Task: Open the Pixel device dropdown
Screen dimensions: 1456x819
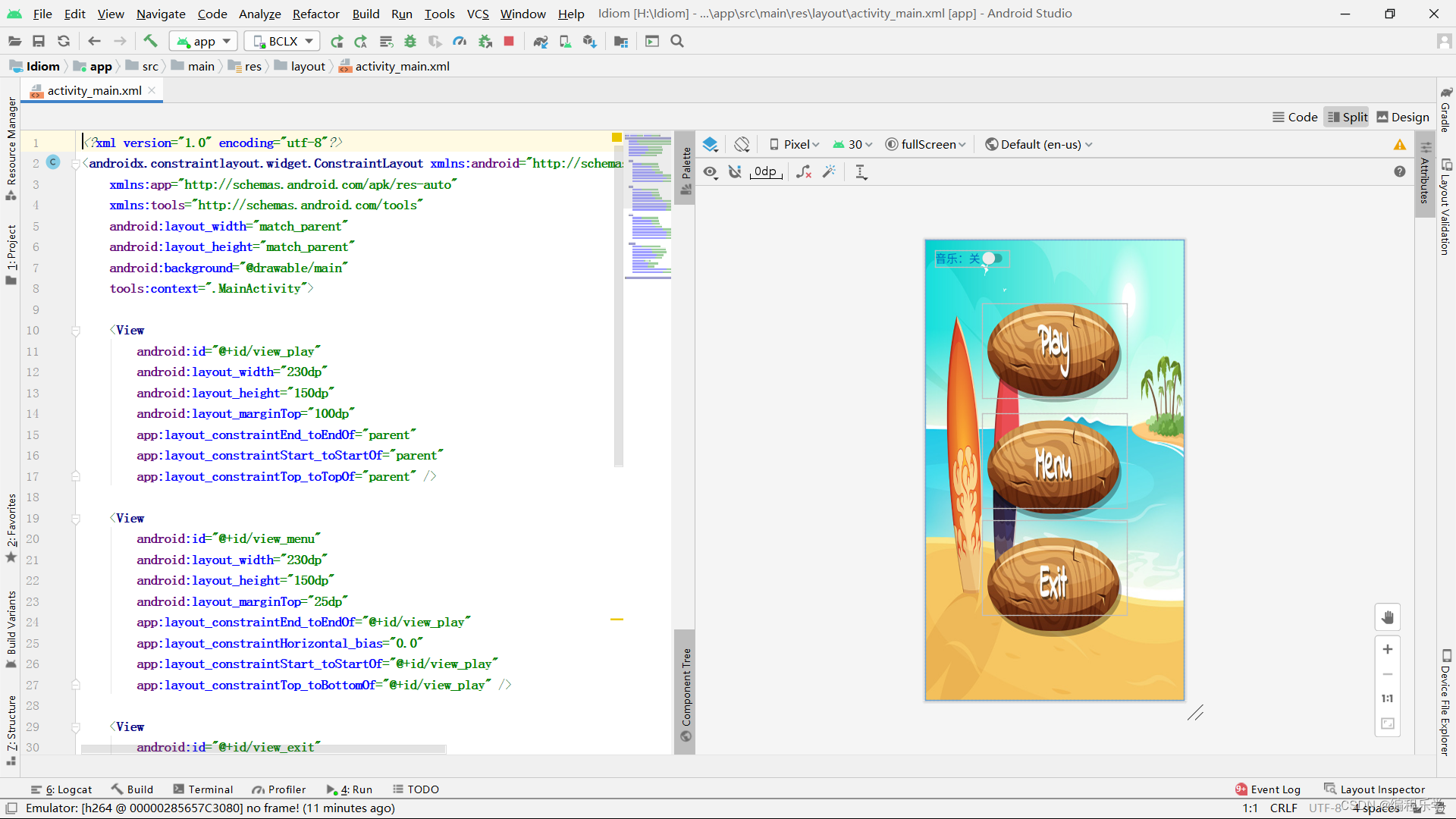Action: pos(795,144)
